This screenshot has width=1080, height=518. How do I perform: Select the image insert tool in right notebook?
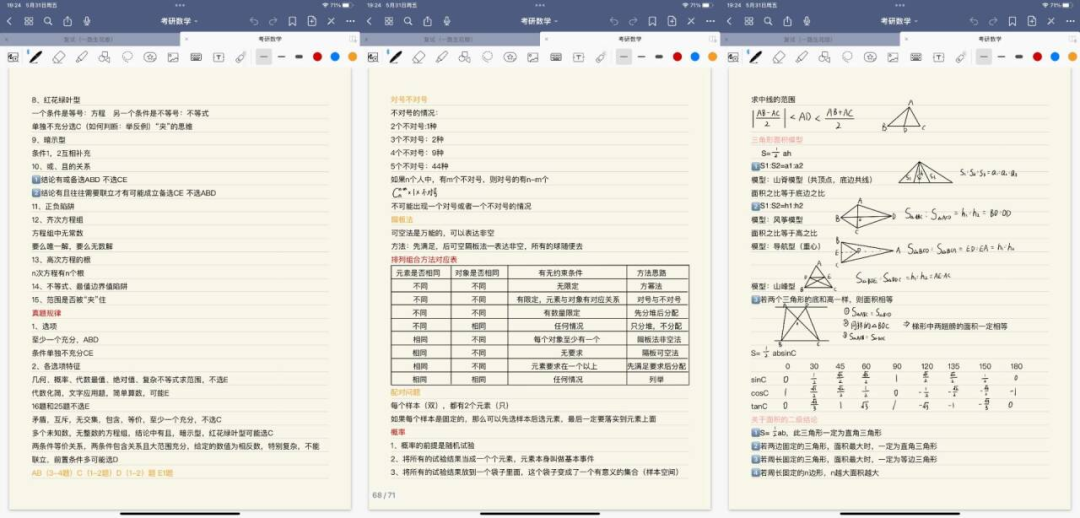893,57
